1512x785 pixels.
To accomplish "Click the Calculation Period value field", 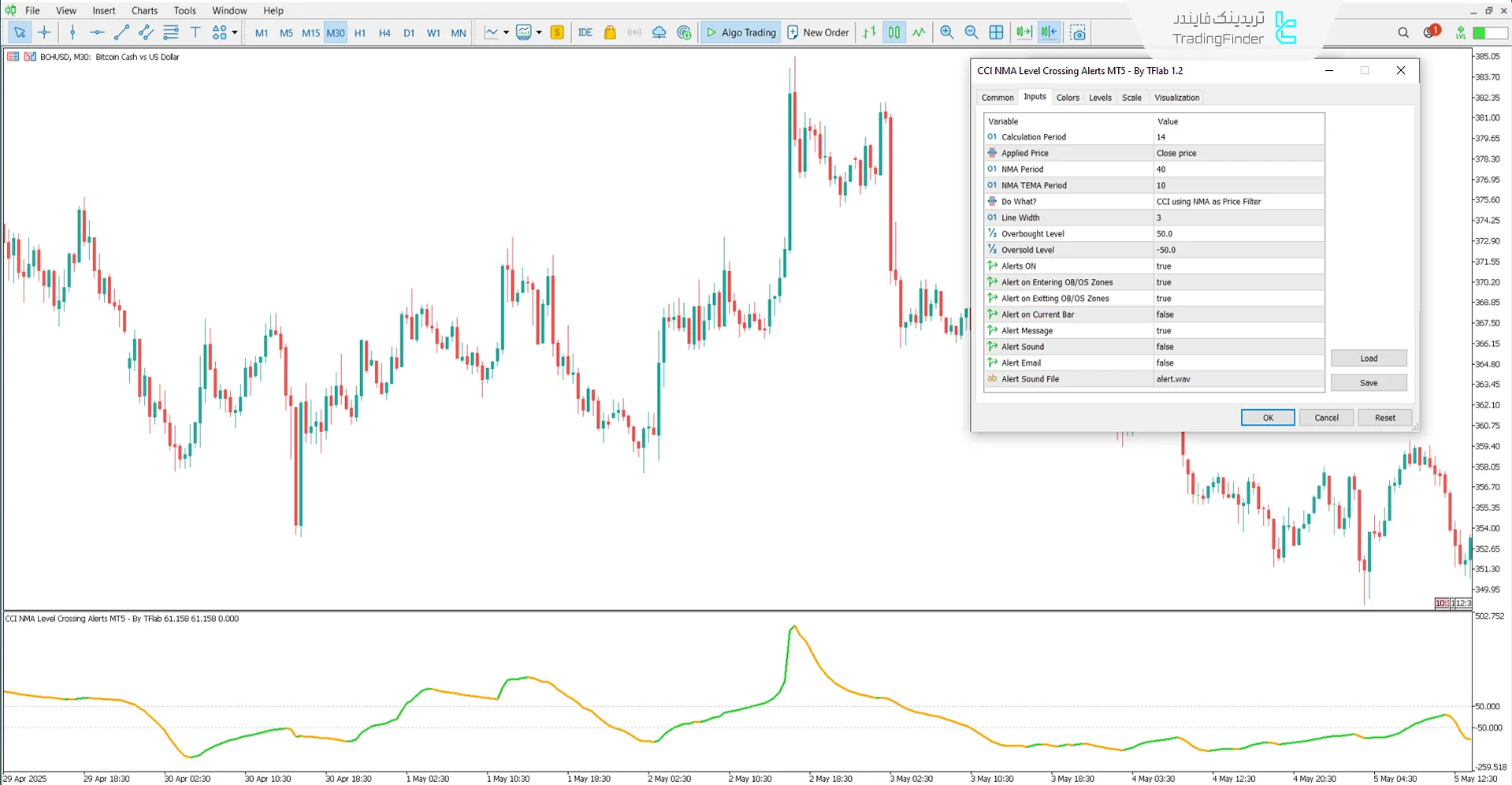I will [1238, 137].
